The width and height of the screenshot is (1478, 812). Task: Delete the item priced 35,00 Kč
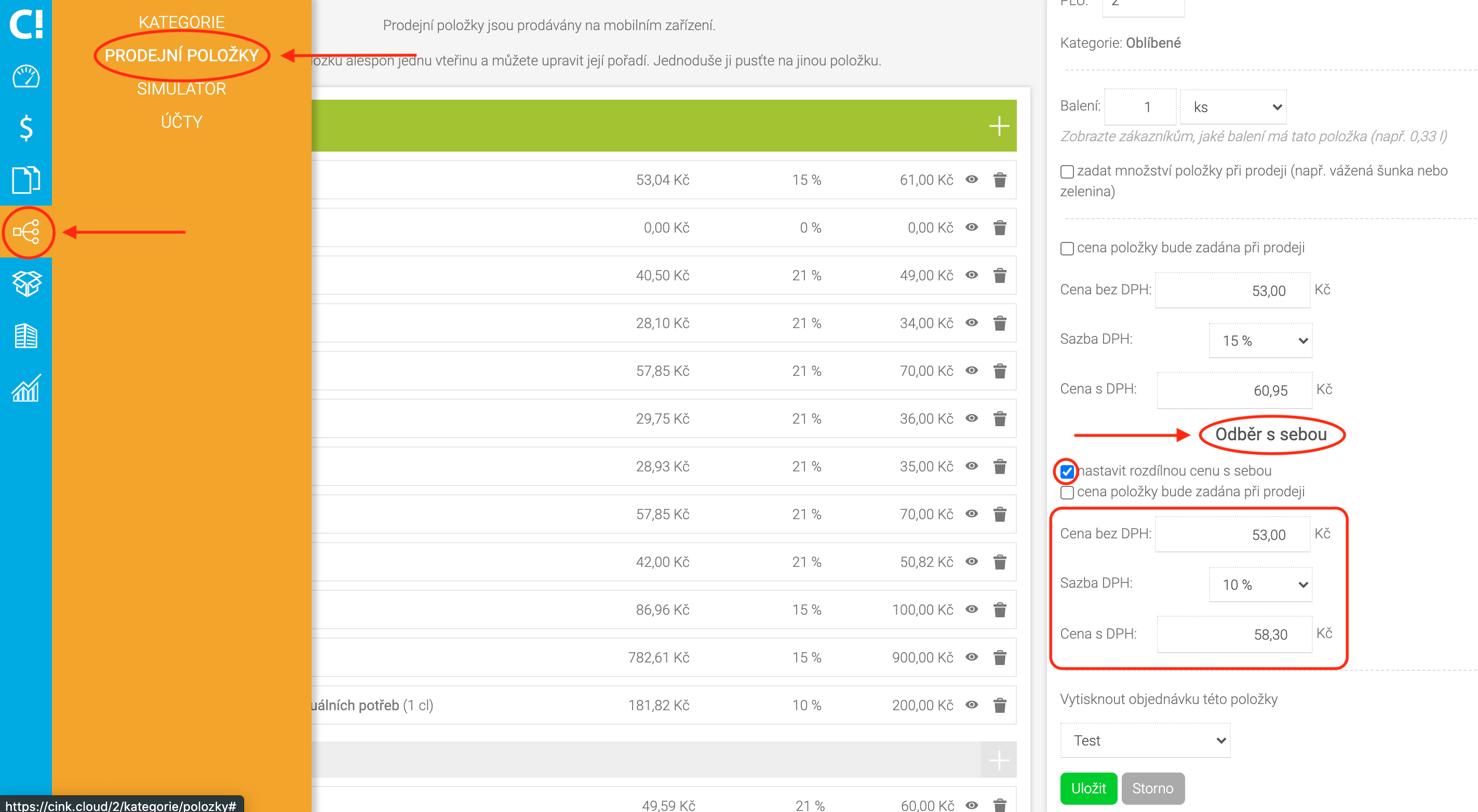(1000, 466)
